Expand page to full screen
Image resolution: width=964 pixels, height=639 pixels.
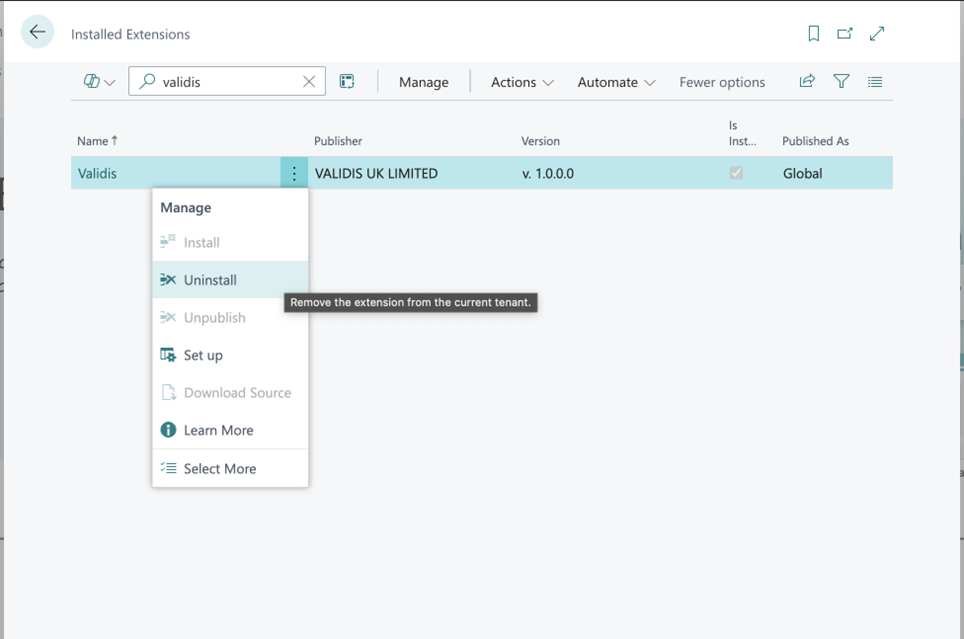coord(877,33)
